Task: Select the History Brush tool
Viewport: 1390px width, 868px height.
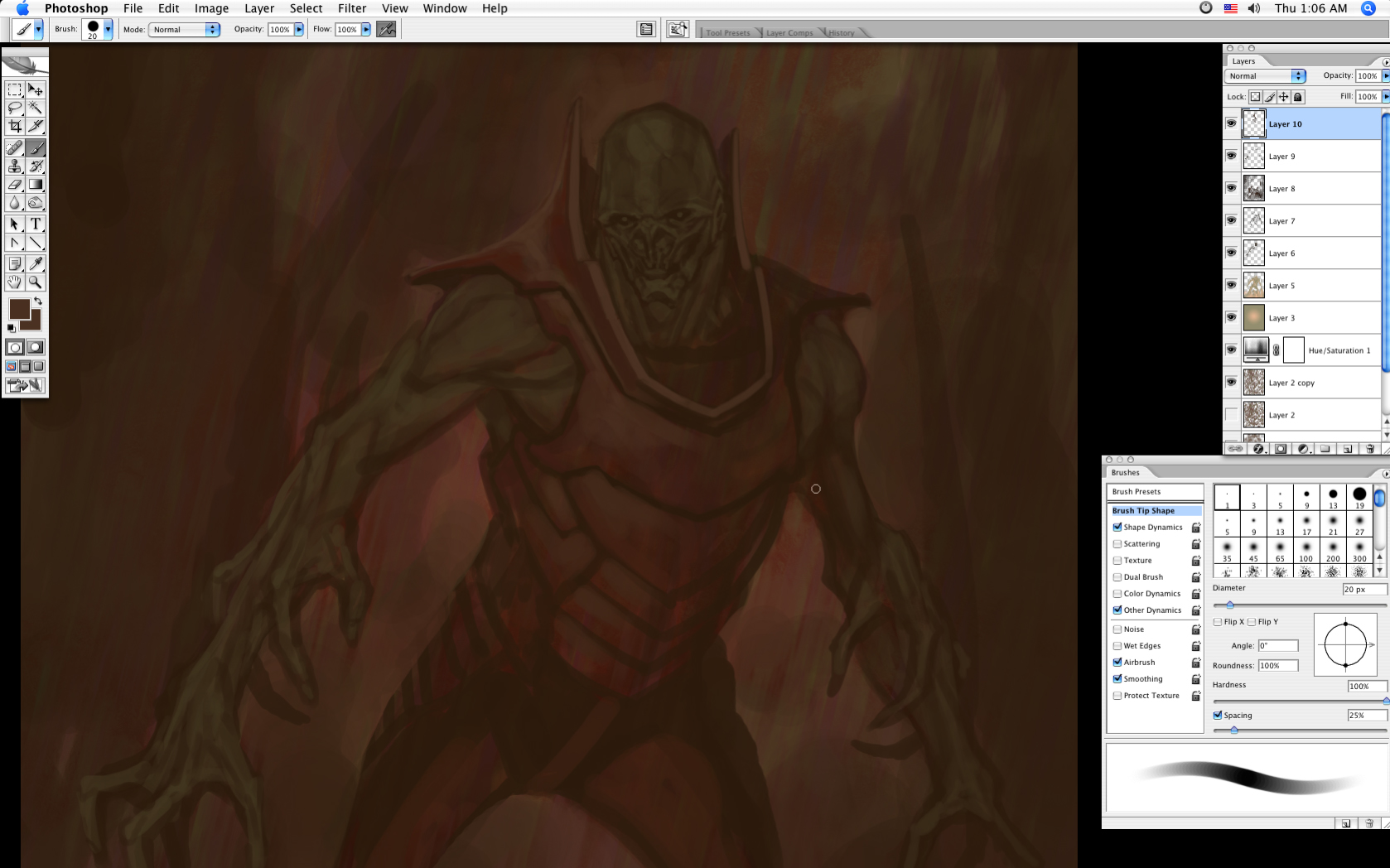Action: click(x=36, y=166)
